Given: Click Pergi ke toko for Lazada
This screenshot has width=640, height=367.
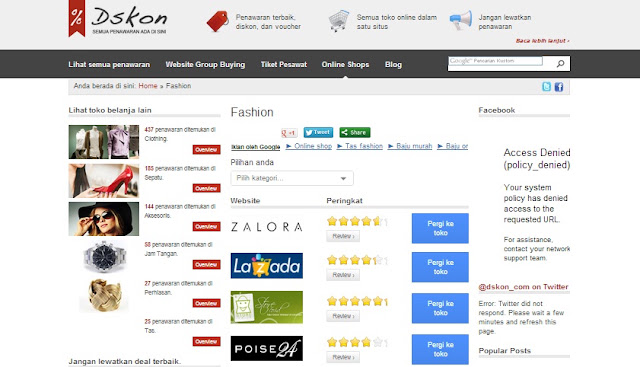Looking at the screenshot, I should click(x=440, y=267).
